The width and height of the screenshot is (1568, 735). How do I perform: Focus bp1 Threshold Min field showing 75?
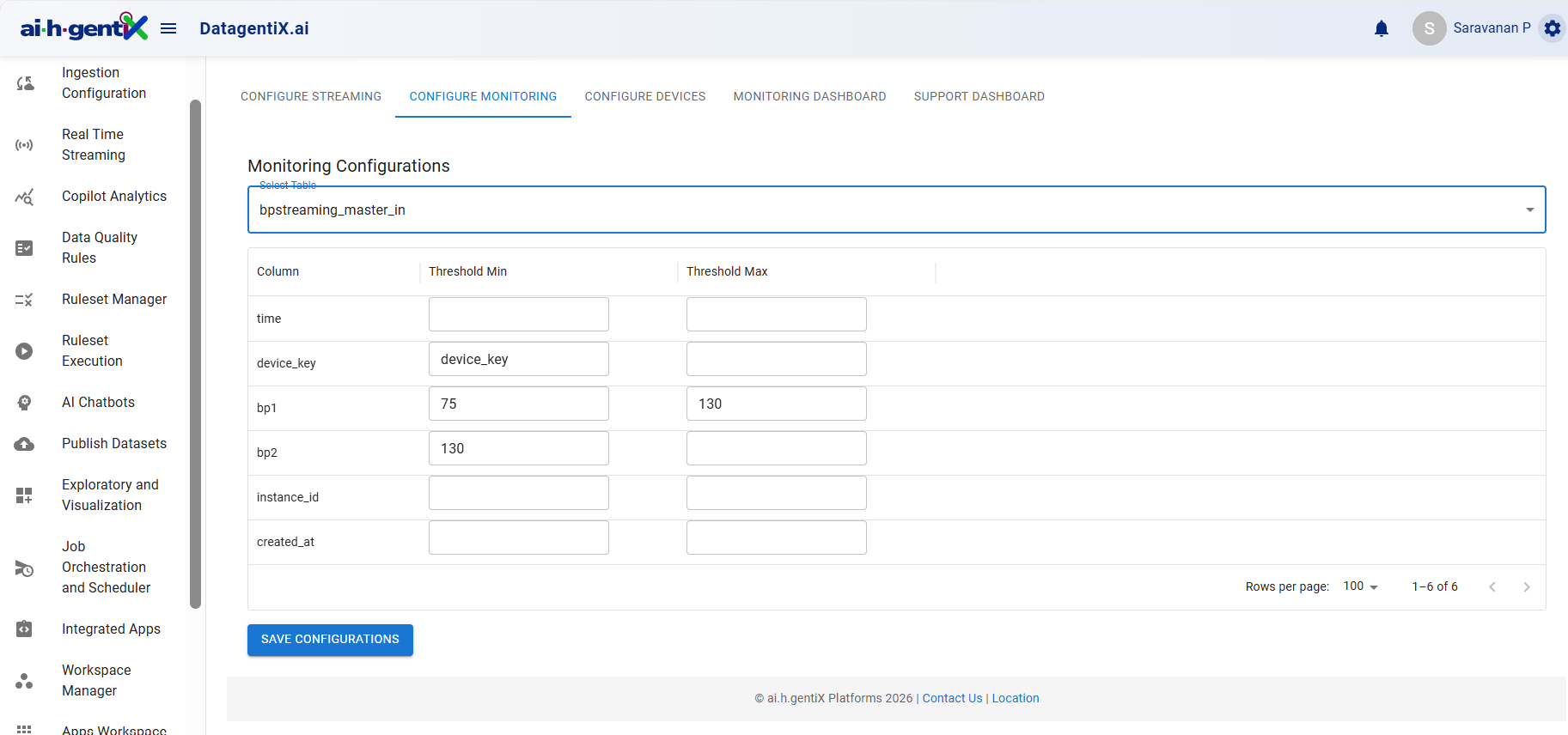coord(519,404)
